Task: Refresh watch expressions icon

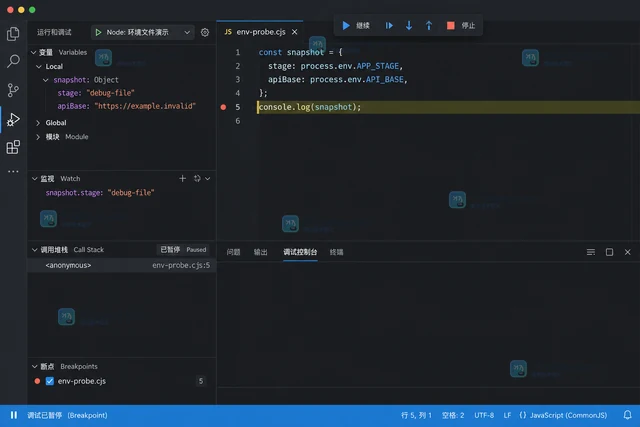Action: tap(197, 178)
